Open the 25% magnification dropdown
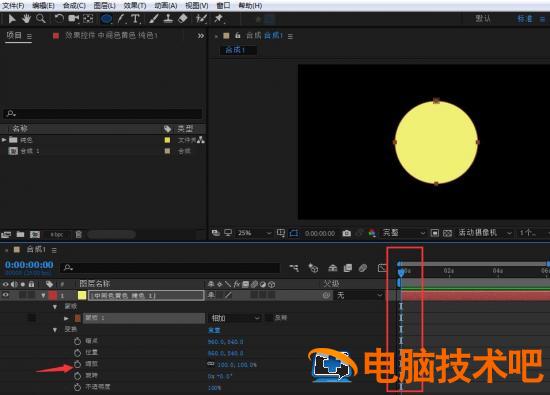Screen dimensions: 550x395 [x=255, y=233]
